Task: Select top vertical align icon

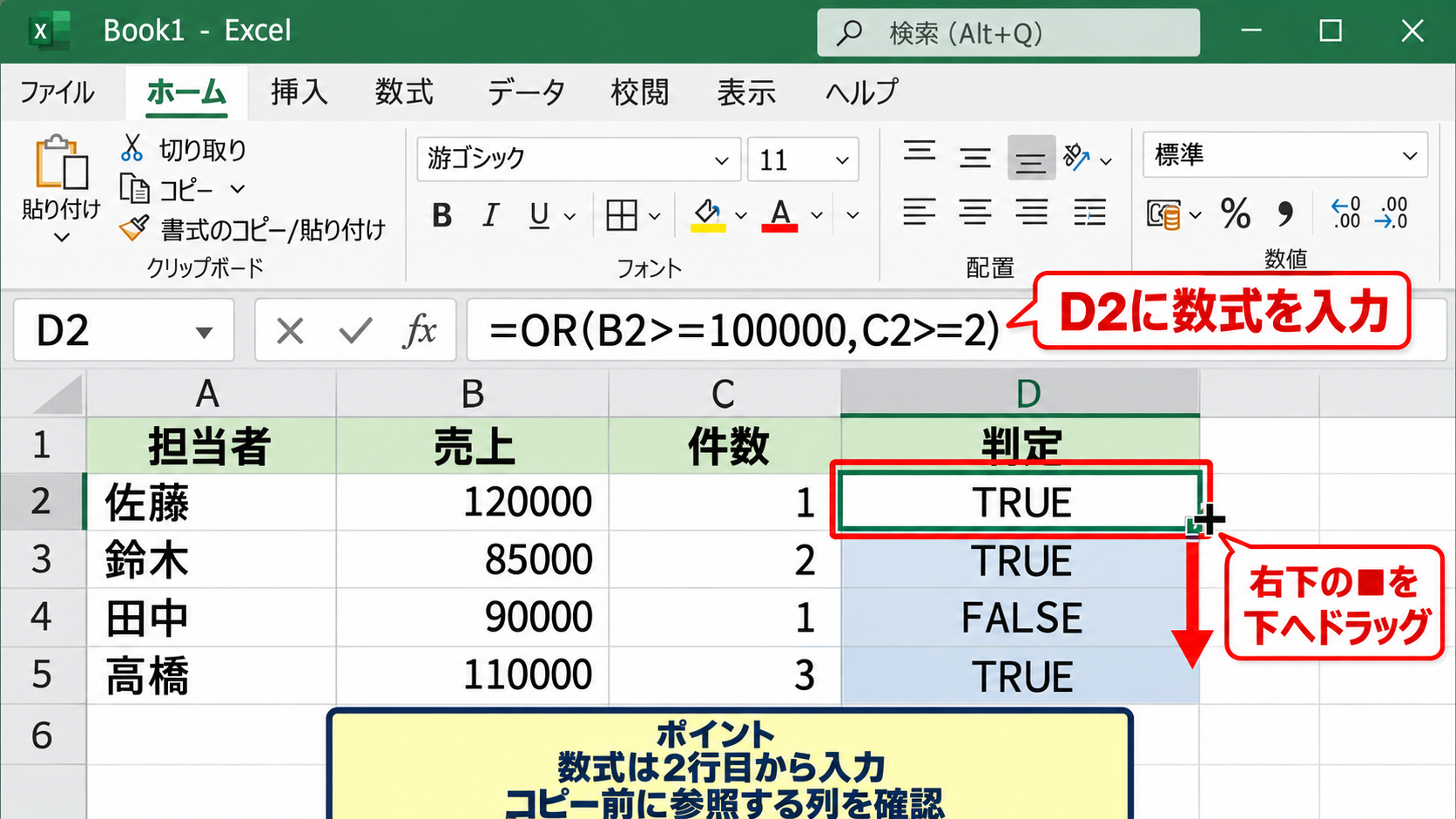Action: coord(920,152)
